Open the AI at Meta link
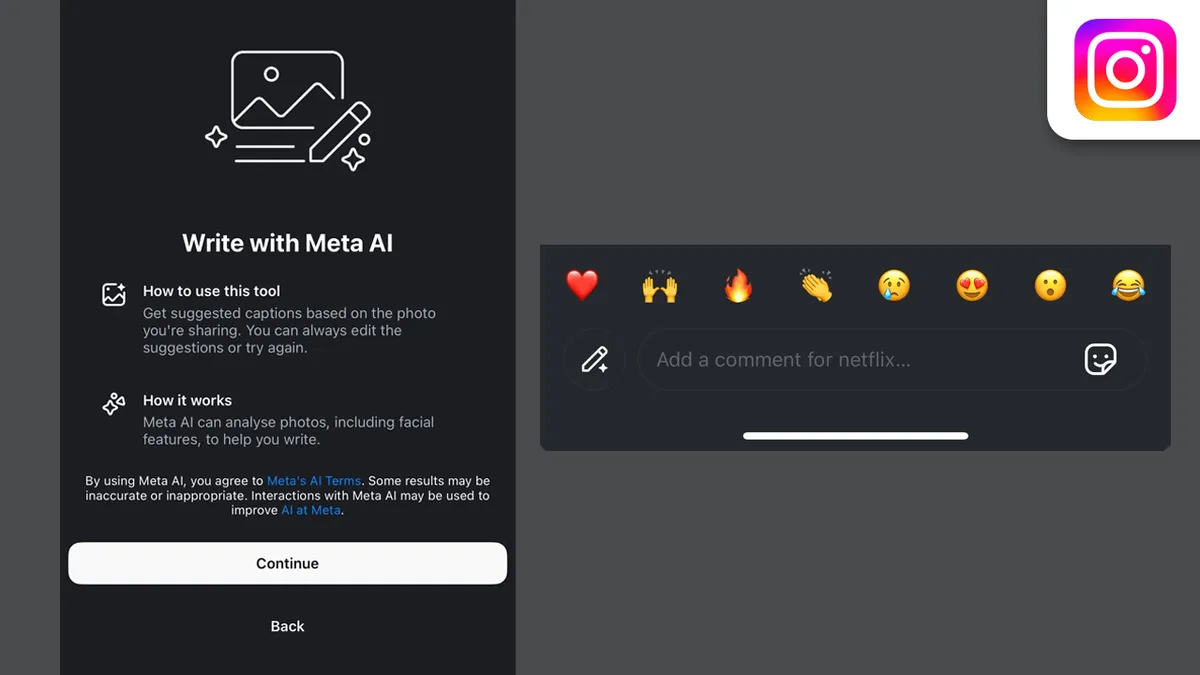The height and width of the screenshot is (675, 1200). (x=311, y=509)
